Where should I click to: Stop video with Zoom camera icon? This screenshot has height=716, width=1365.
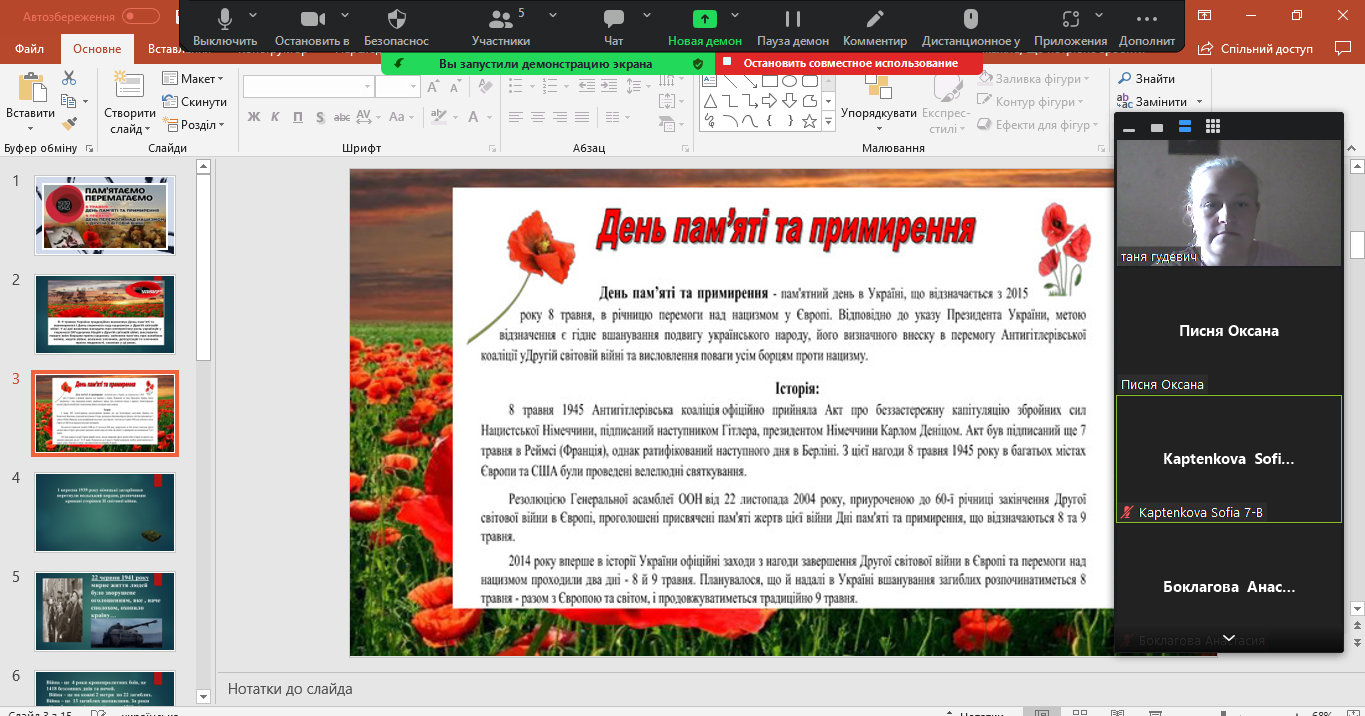(312, 26)
